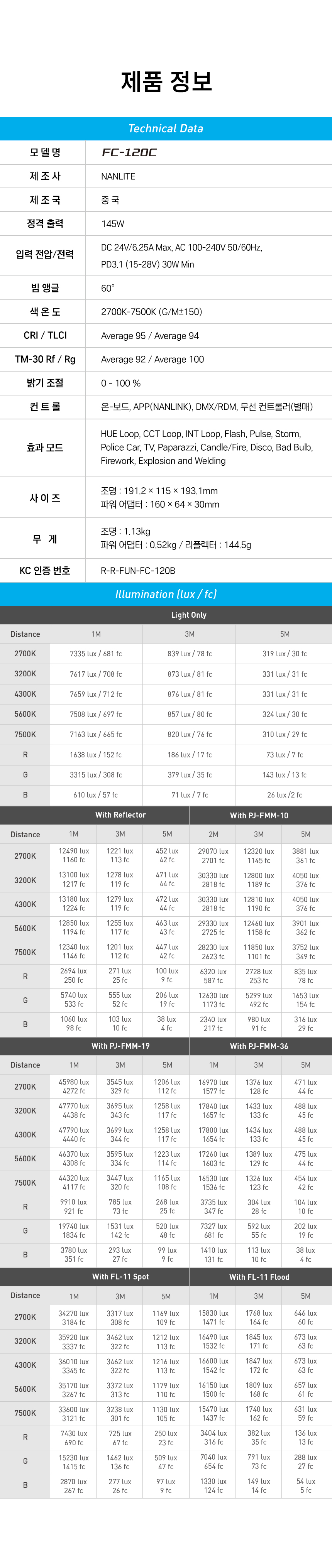Click the 제품 정보 page title
The image size is (332, 1568).
tap(166, 81)
